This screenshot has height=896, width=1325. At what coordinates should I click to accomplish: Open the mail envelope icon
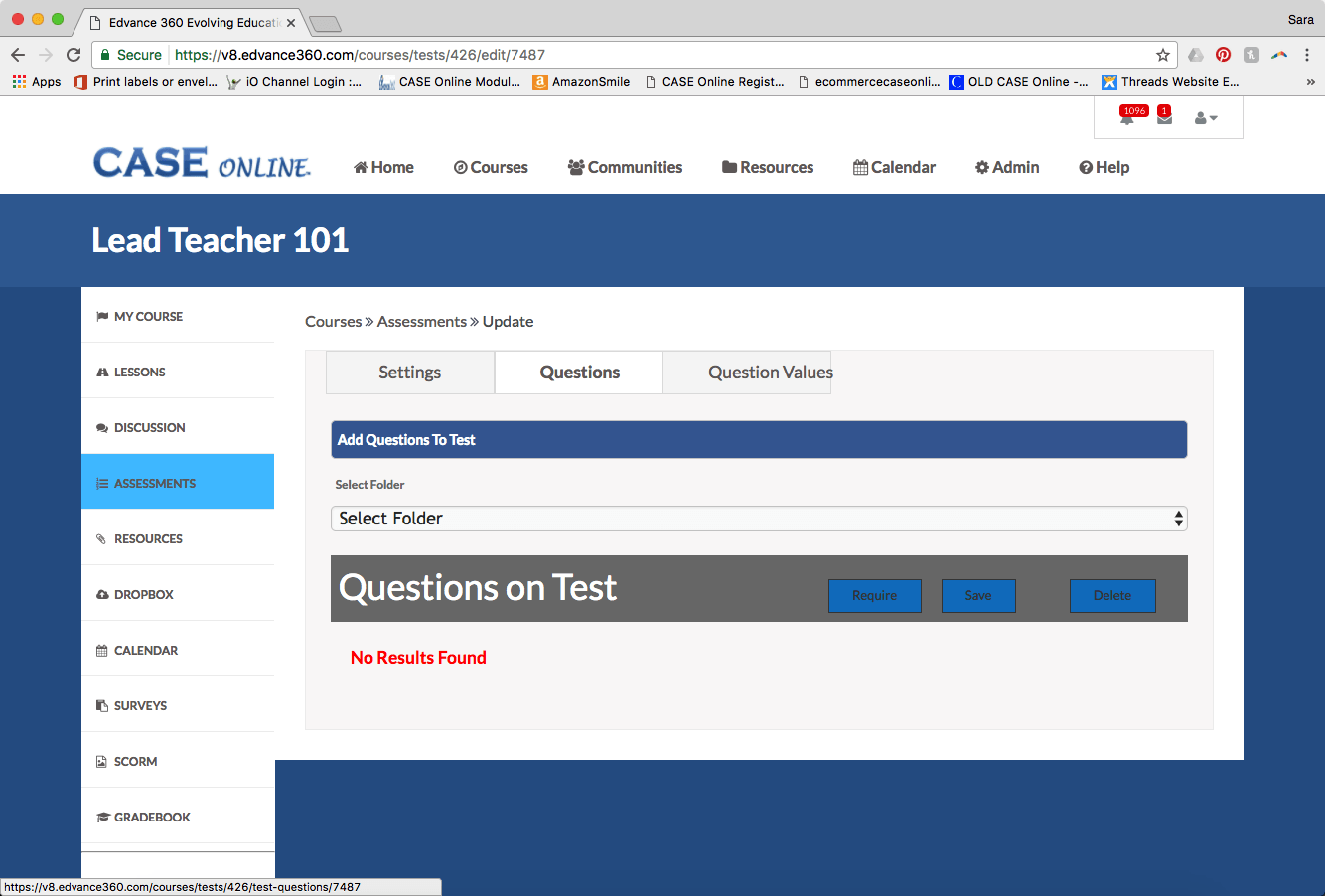(x=1164, y=119)
